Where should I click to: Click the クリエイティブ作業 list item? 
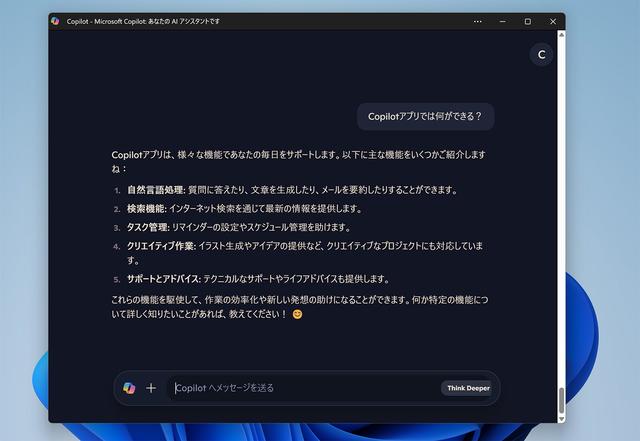298,253
